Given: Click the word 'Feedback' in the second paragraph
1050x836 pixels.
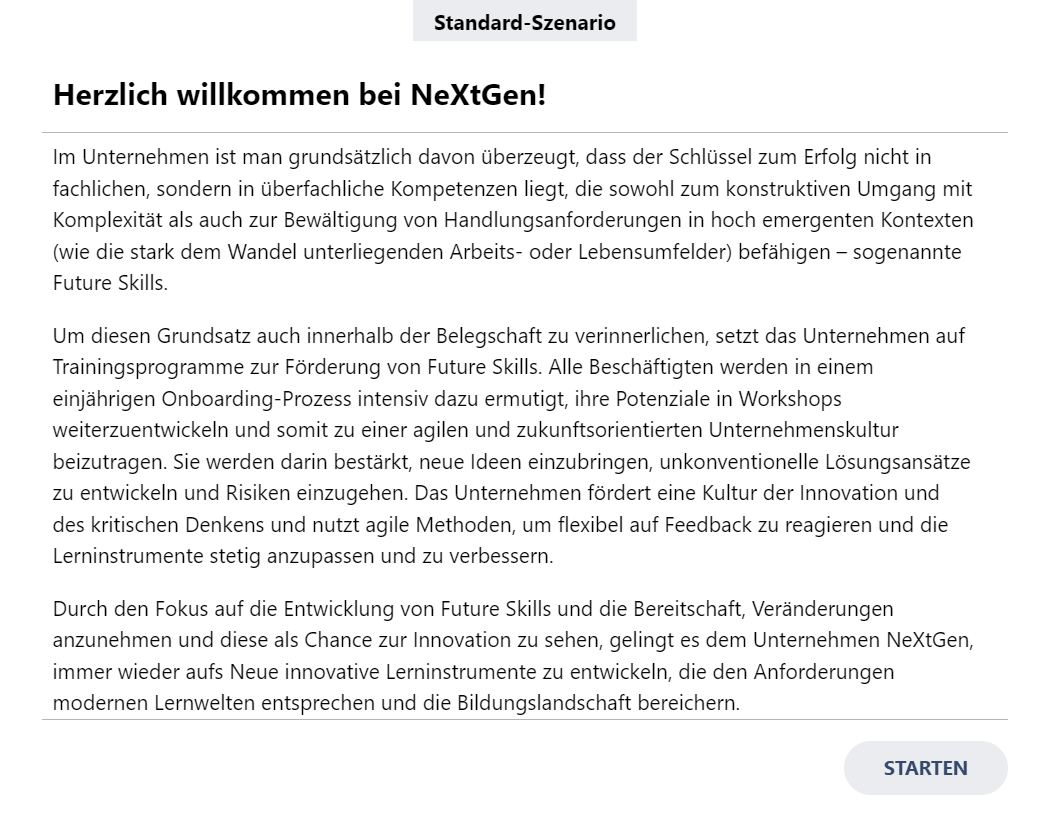Looking at the screenshot, I should coord(708,525).
